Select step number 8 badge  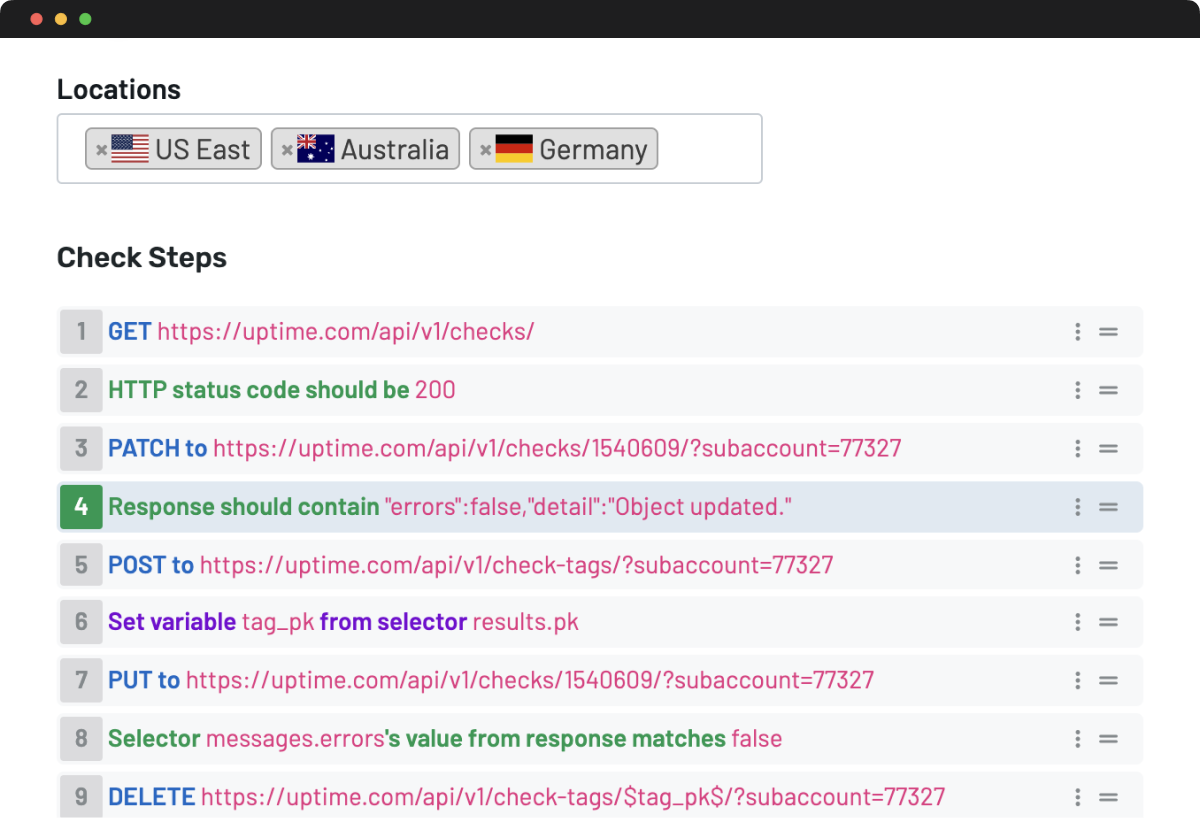81,739
